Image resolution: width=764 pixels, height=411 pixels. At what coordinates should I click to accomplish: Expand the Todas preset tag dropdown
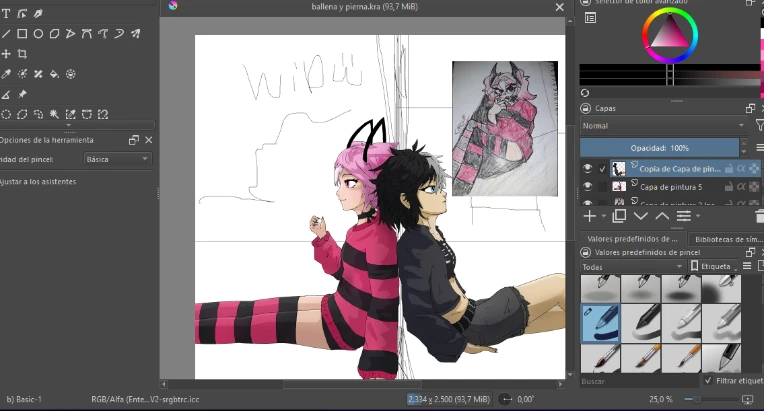[x=632, y=267]
